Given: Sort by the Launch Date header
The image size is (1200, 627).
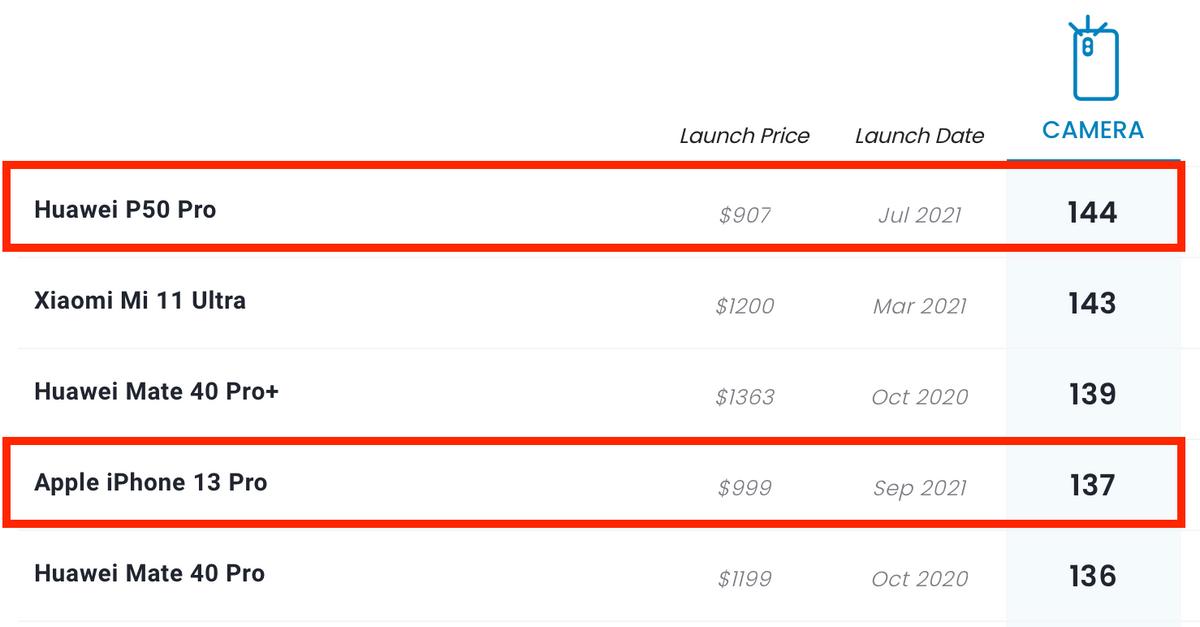Looking at the screenshot, I should pos(920,136).
